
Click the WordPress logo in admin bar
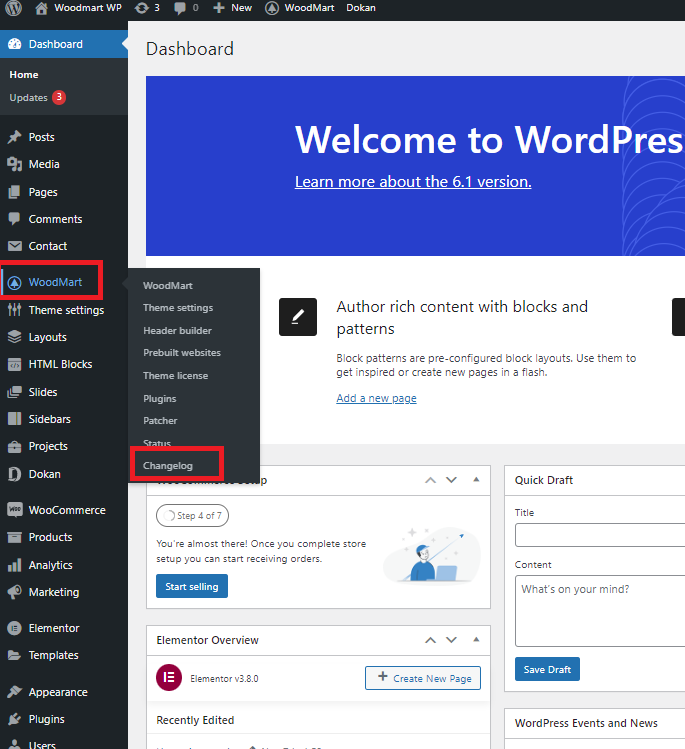click(13, 8)
